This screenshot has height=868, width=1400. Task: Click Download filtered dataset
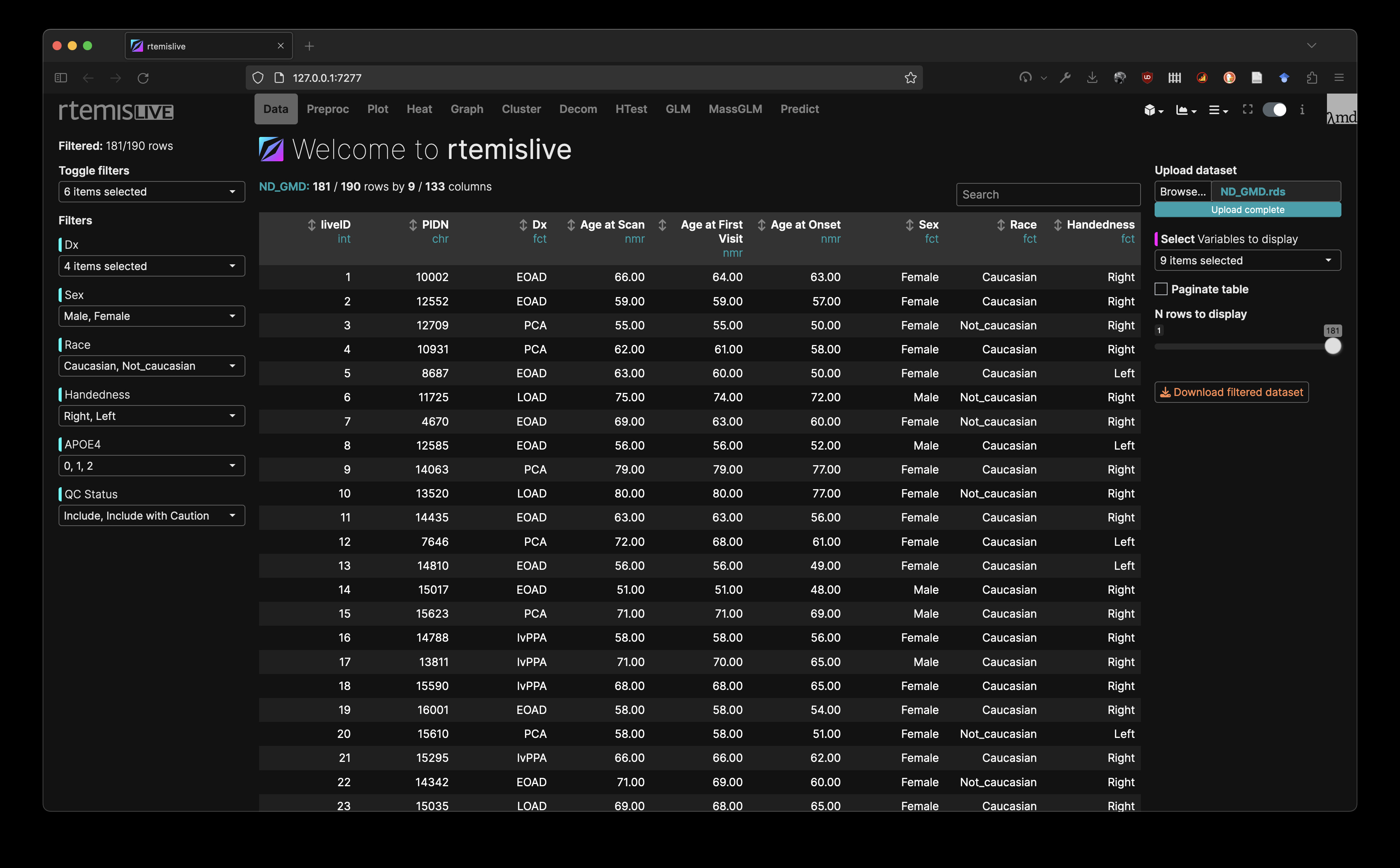tap(1231, 392)
